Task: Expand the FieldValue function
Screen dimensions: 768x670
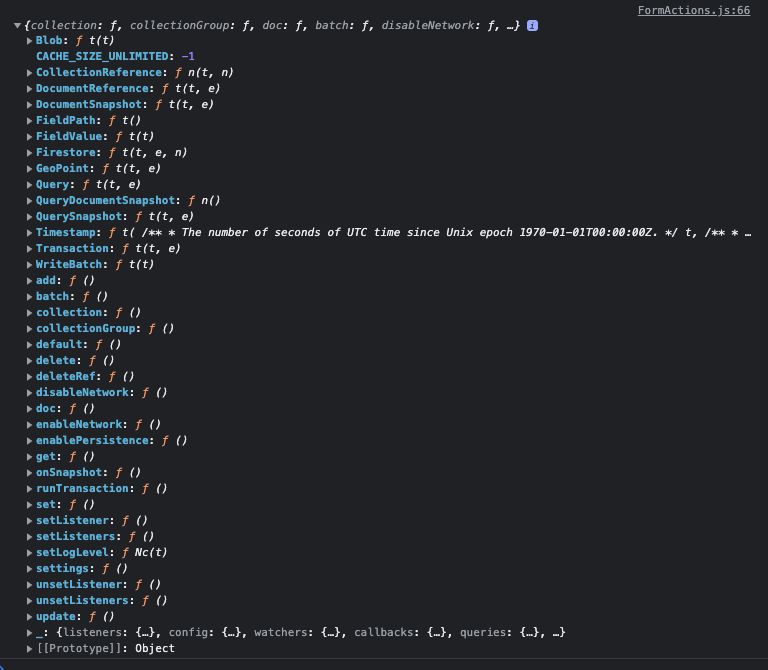Action: 29,137
